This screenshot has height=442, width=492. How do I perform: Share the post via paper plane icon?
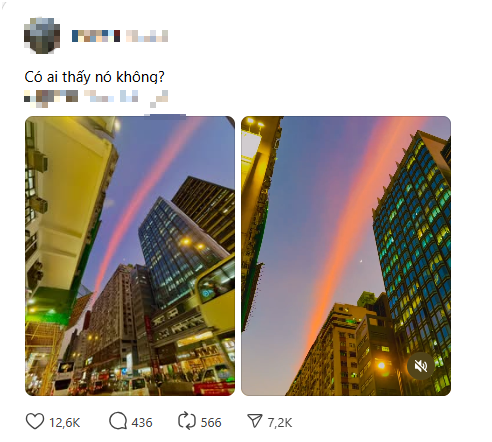tap(255, 421)
